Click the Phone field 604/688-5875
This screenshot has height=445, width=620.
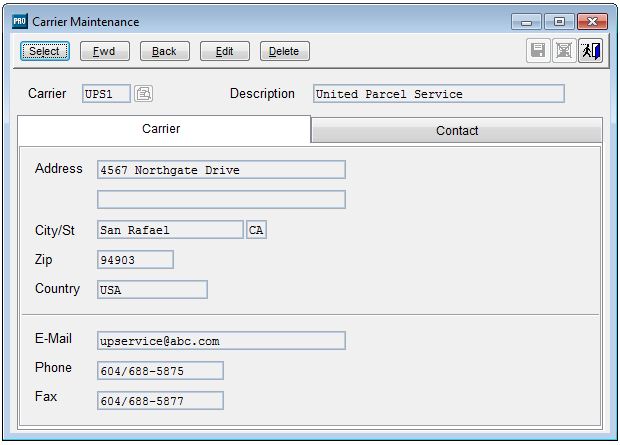pyautogui.click(x=160, y=371)
